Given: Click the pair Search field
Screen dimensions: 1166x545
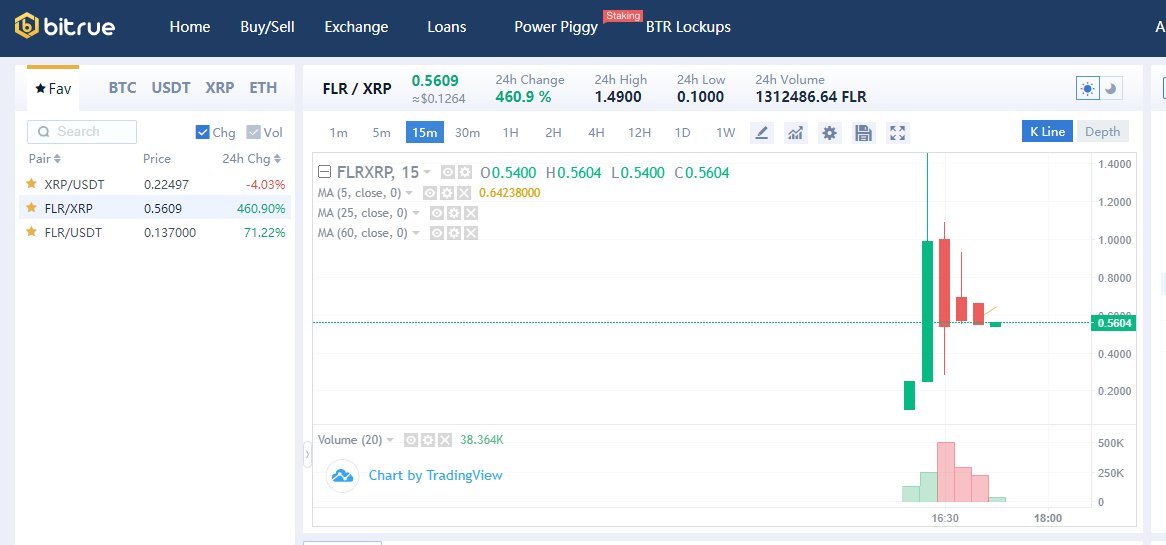Looking at the screenshot, I should pos(82,132).
